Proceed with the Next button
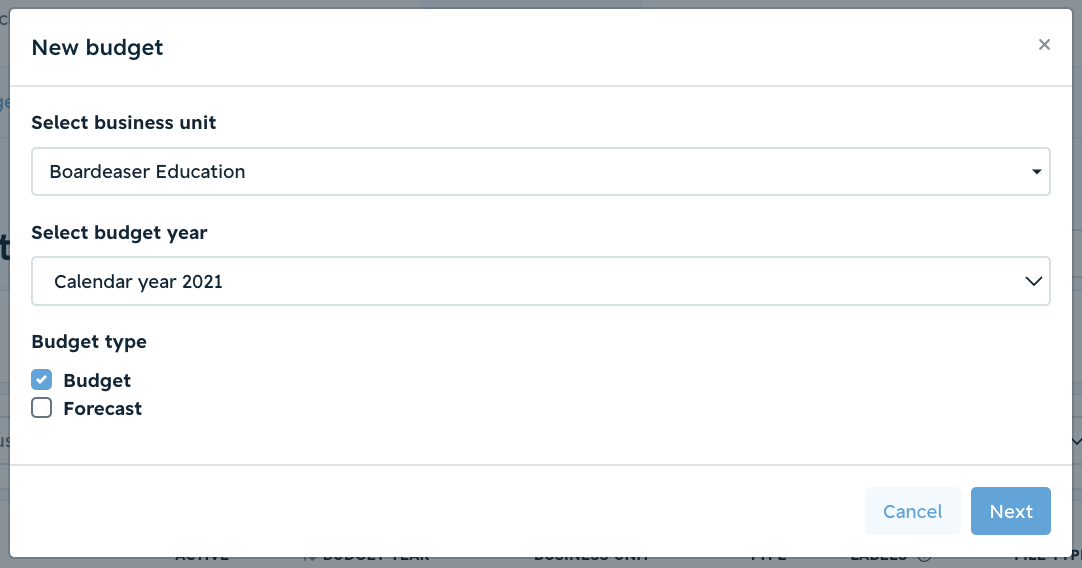This screenshot has height=568, width=1082. point(1011,511)
